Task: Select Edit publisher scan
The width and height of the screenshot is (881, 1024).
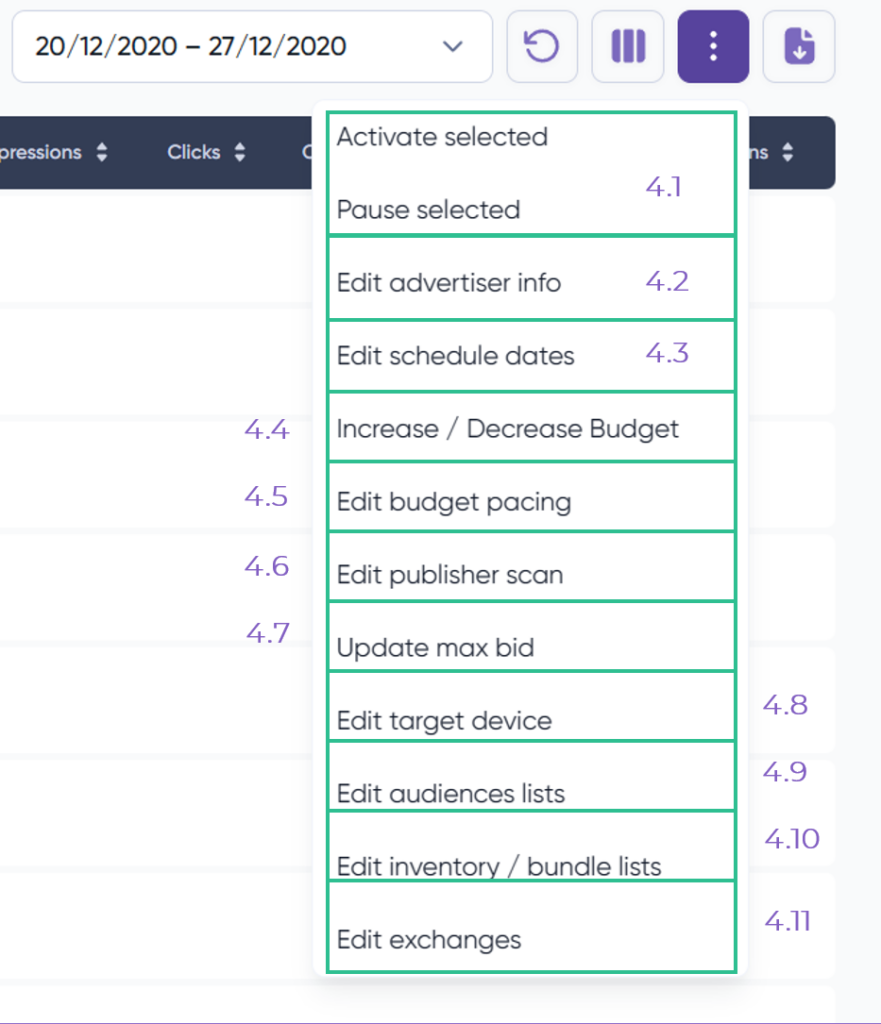Action: click(452, 574)
